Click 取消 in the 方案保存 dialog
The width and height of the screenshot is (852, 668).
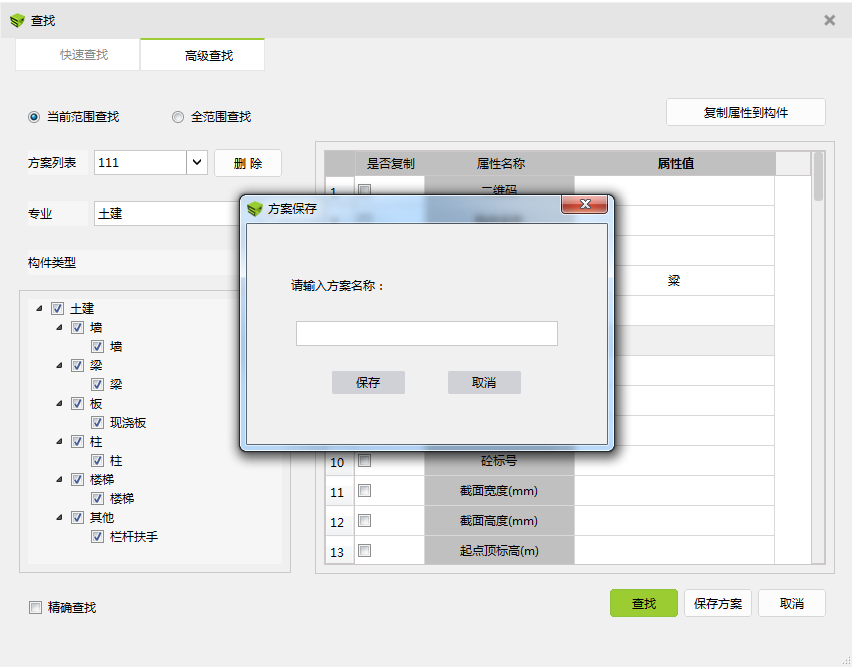(x=484, y=382)
